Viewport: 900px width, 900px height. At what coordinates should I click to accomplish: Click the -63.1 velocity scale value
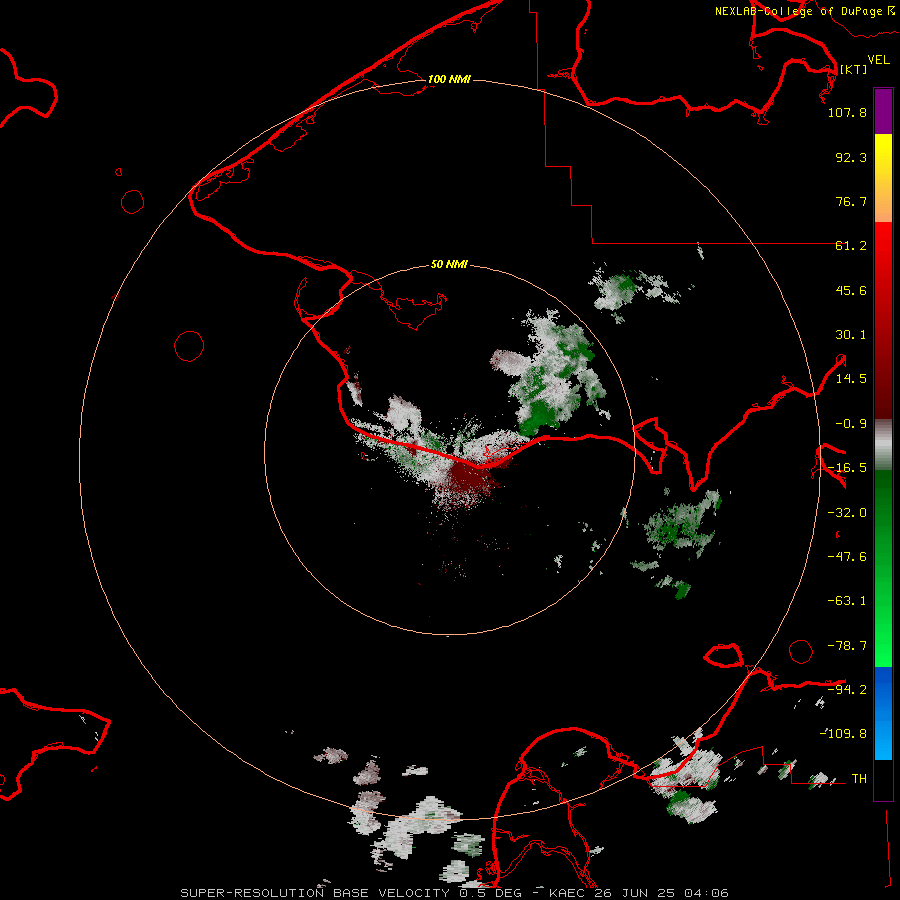(847, 601)
